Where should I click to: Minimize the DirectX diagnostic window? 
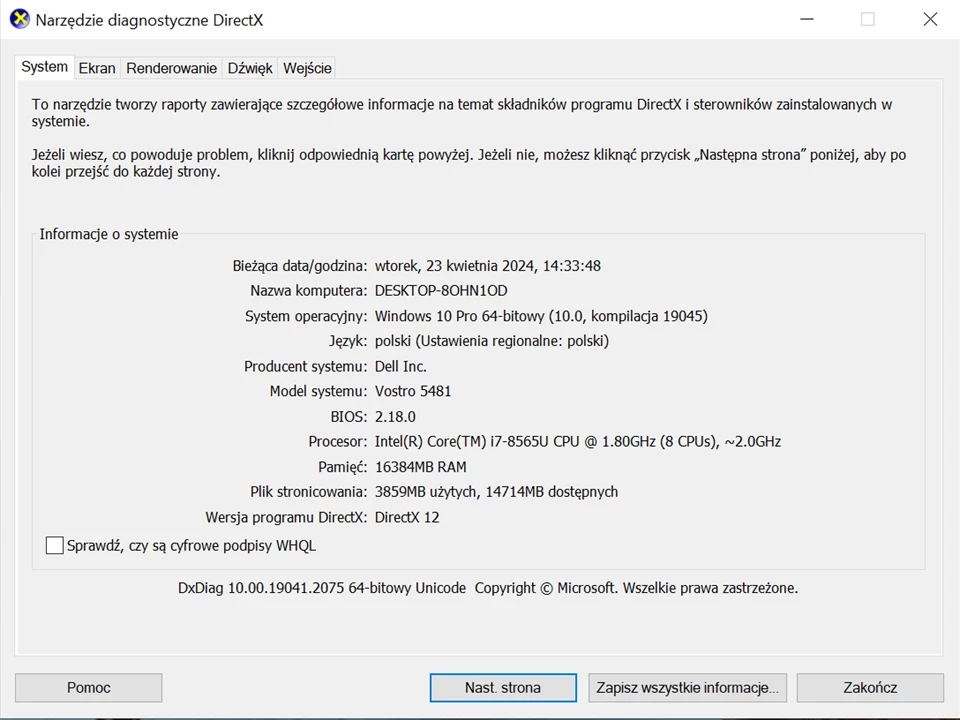point(807,19)
